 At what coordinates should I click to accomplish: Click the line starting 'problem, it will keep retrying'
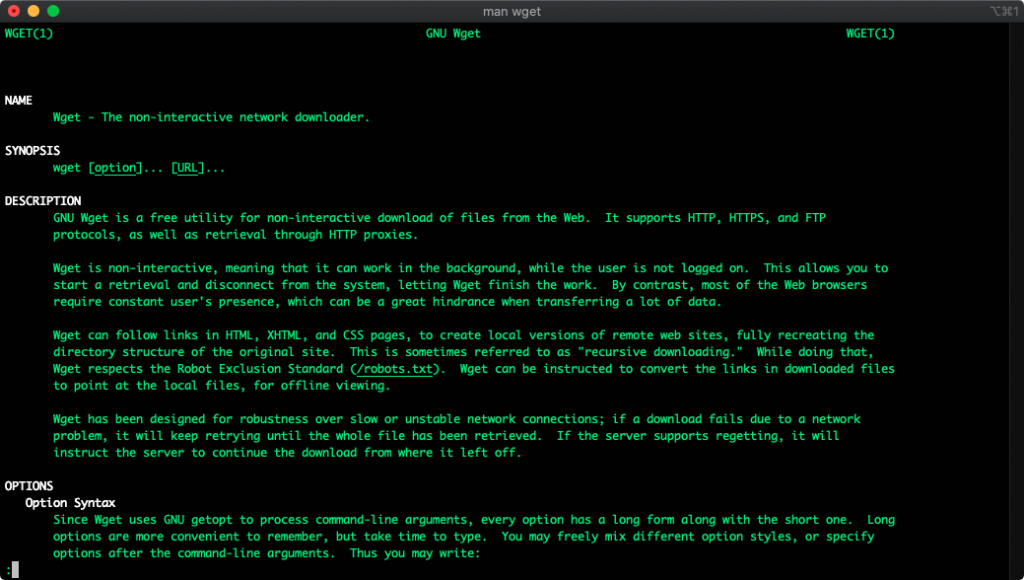446,436
